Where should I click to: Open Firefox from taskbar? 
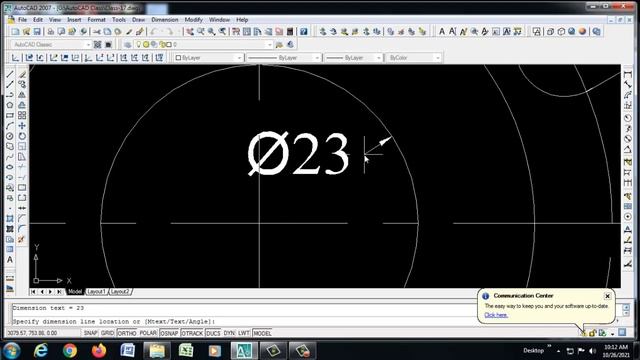click(x=99, y=351)
